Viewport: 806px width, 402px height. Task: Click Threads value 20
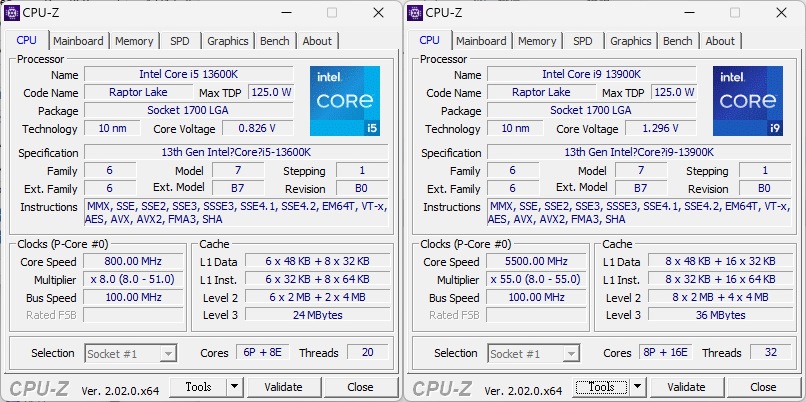[x=368, y=352]
